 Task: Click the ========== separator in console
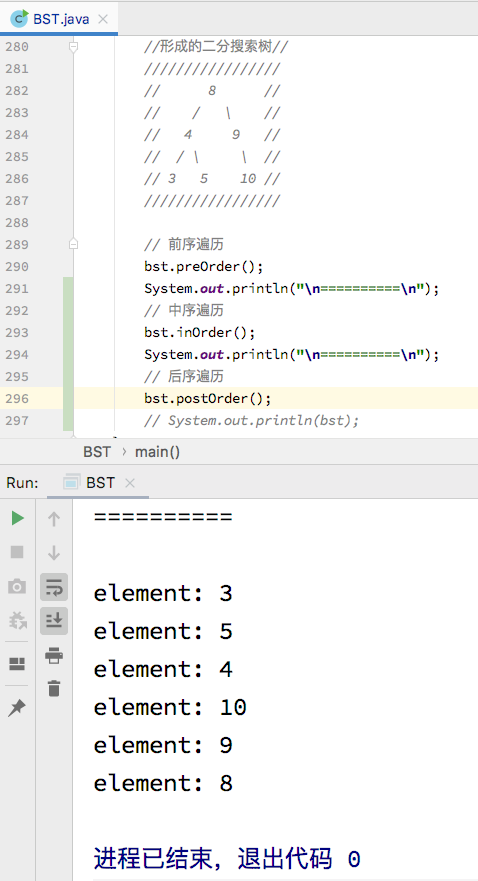[163, 517]
